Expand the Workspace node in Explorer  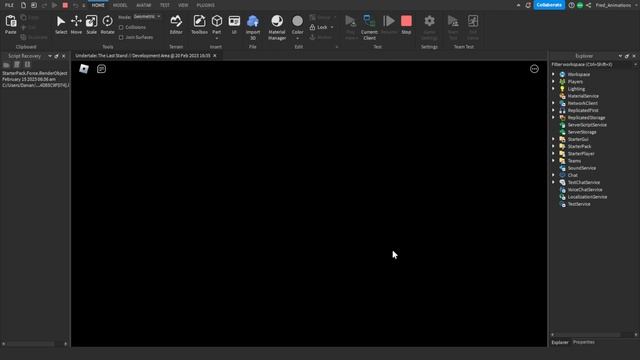[553, 74]
